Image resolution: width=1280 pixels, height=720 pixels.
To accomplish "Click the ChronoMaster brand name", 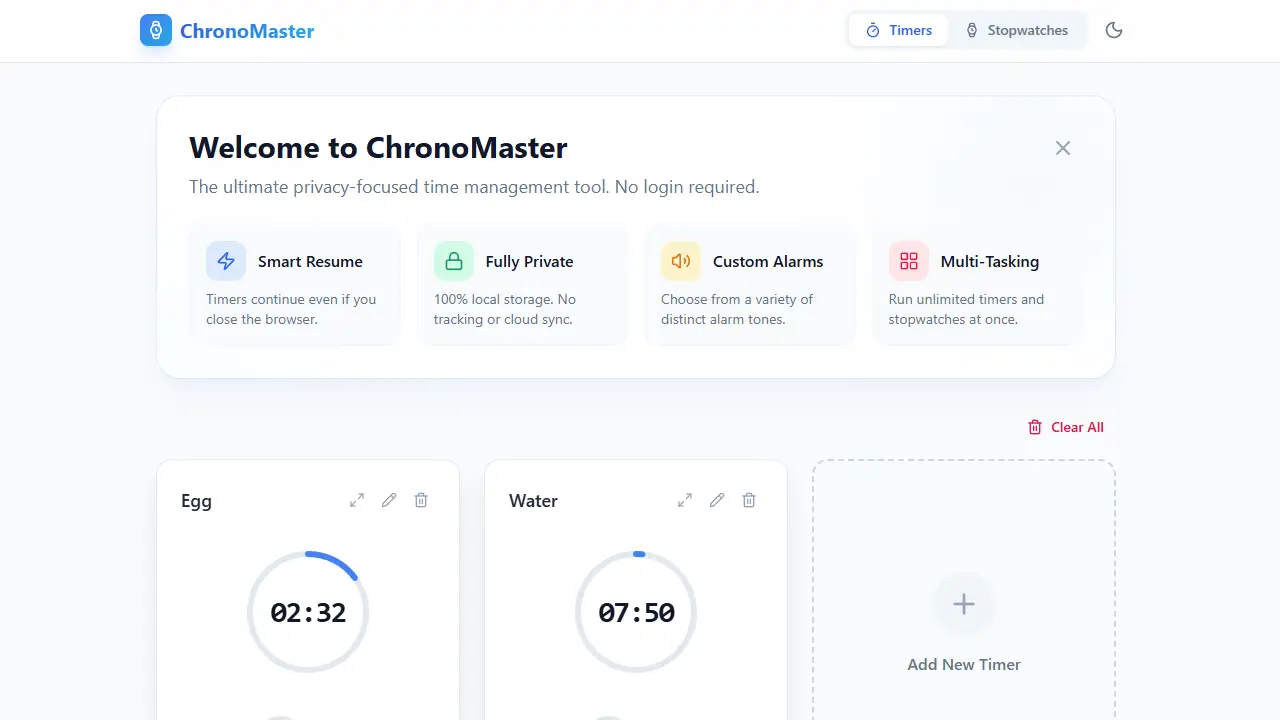I will [x=247, y=31].
